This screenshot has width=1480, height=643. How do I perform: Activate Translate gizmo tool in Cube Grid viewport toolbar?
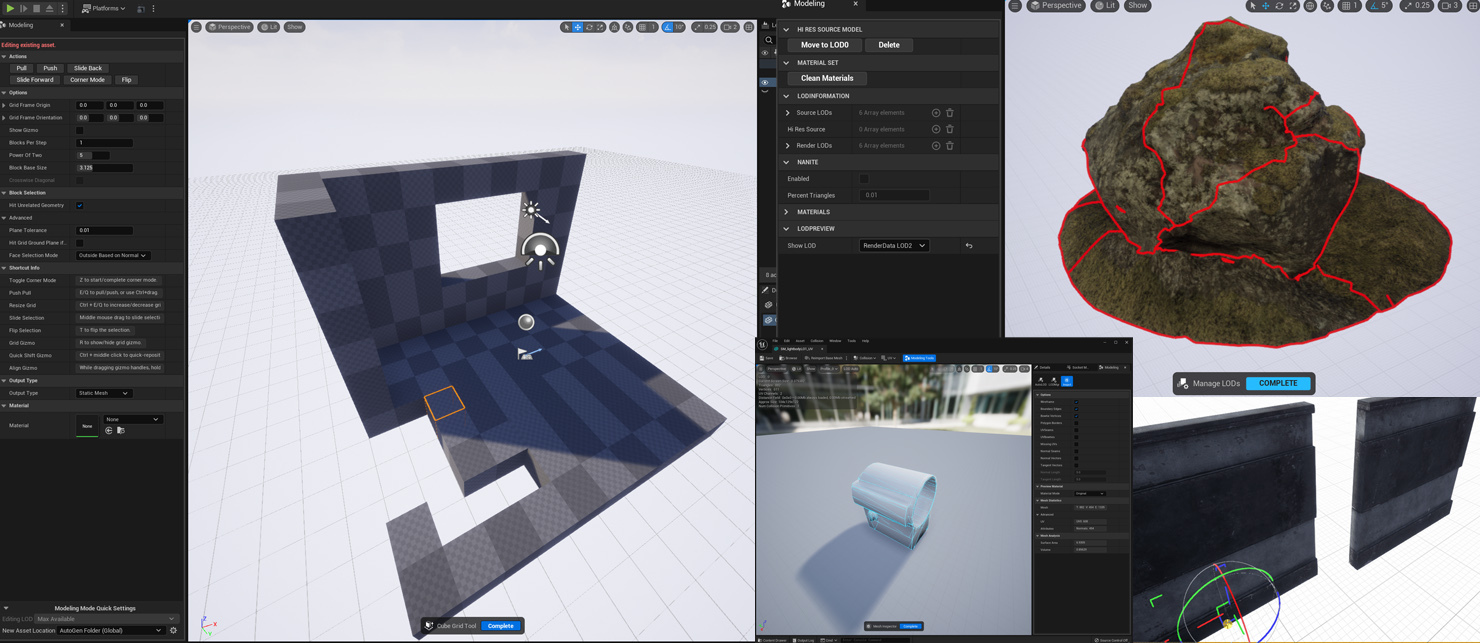578,27
